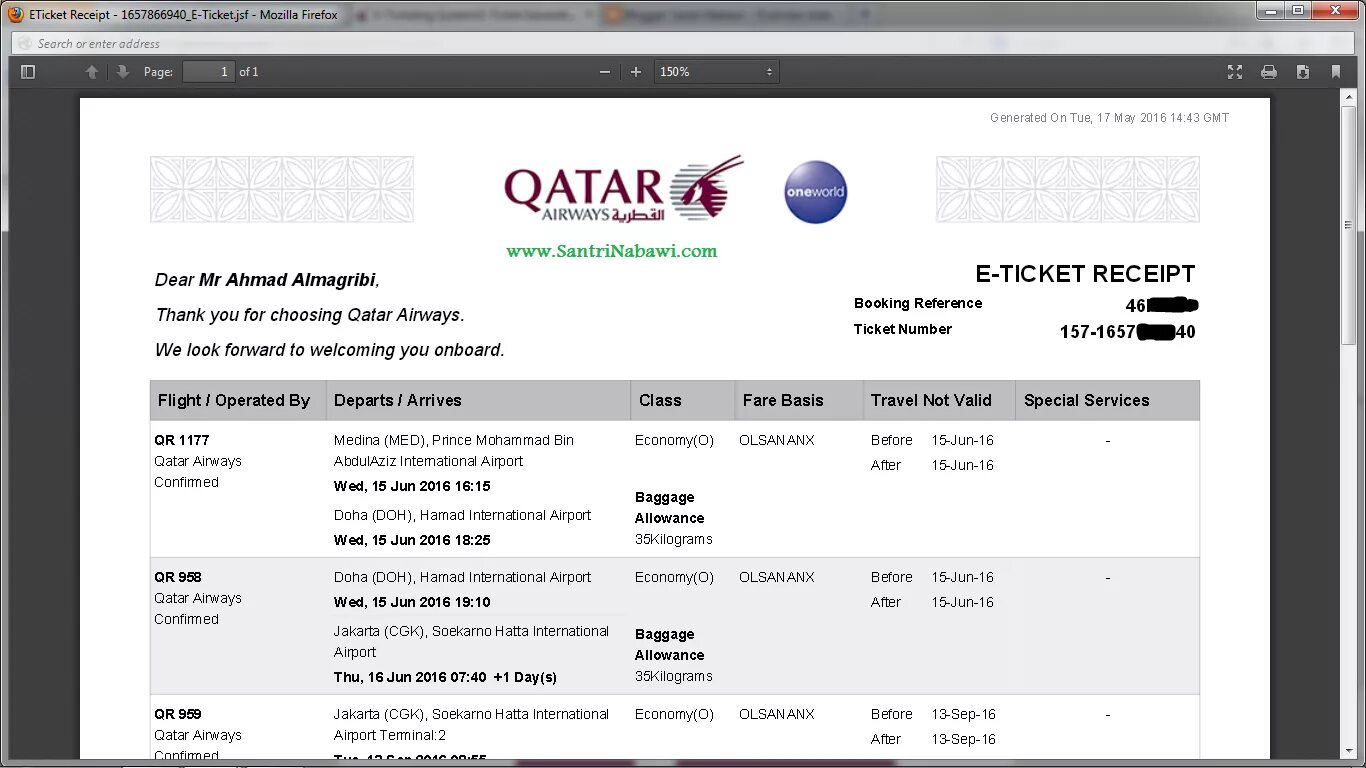Click fare basis 'OLSANANX' in QR 959 row

click(777, 714)
